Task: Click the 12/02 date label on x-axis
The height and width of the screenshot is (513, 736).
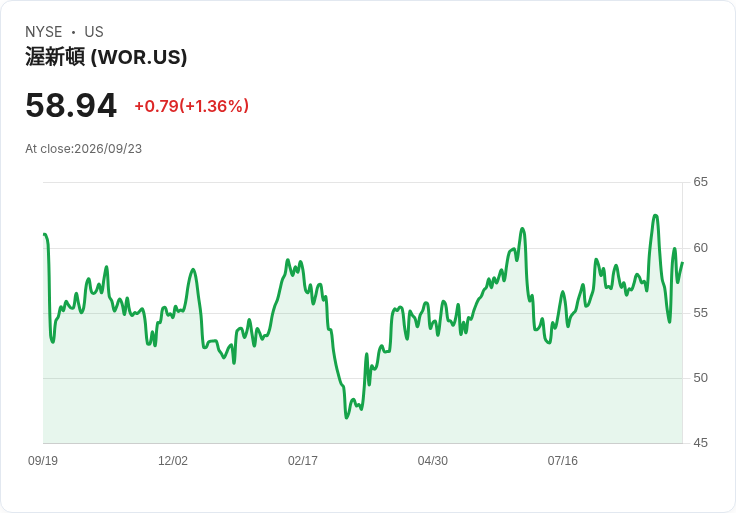Action: (x=173, y=460)
